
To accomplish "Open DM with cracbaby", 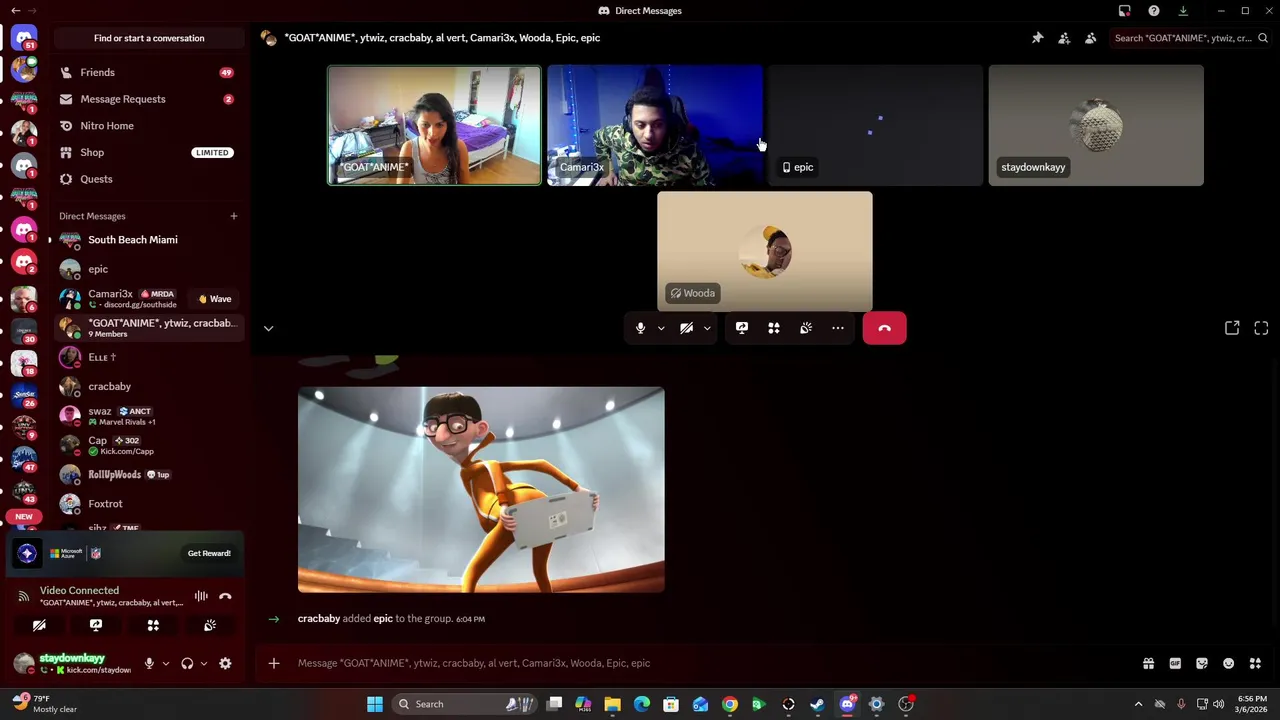I will point(149,386).
